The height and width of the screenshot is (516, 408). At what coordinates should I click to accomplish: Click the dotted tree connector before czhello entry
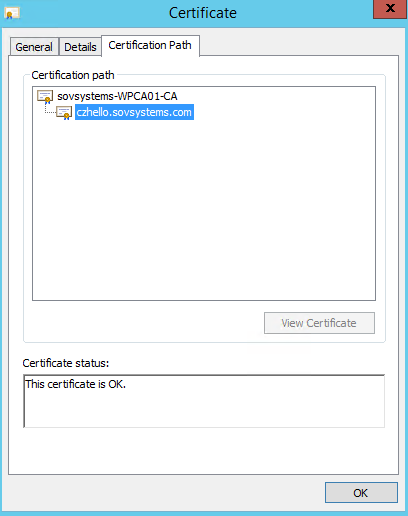pos(50,110)
